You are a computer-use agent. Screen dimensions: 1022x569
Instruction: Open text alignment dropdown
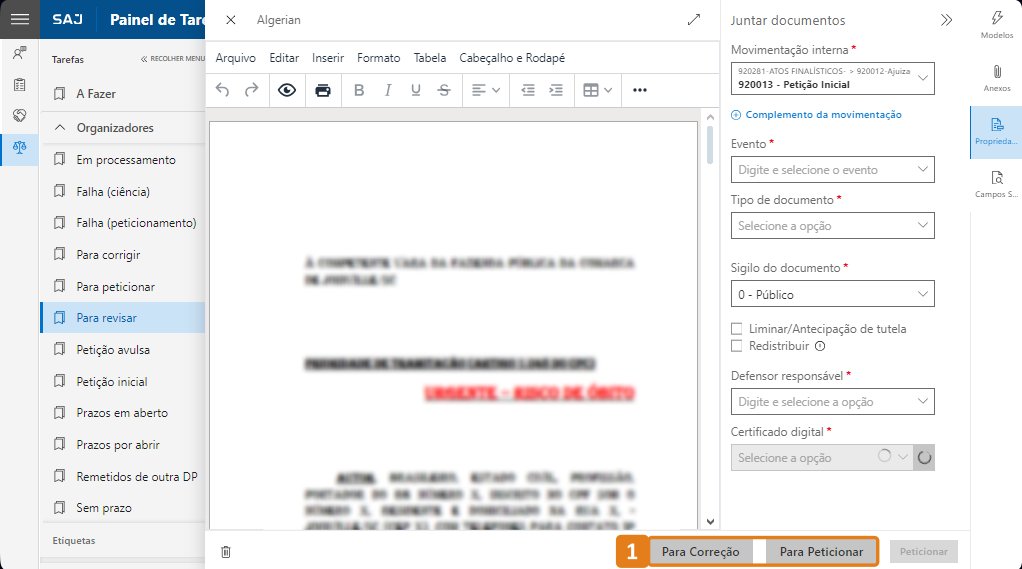(486, 90)
